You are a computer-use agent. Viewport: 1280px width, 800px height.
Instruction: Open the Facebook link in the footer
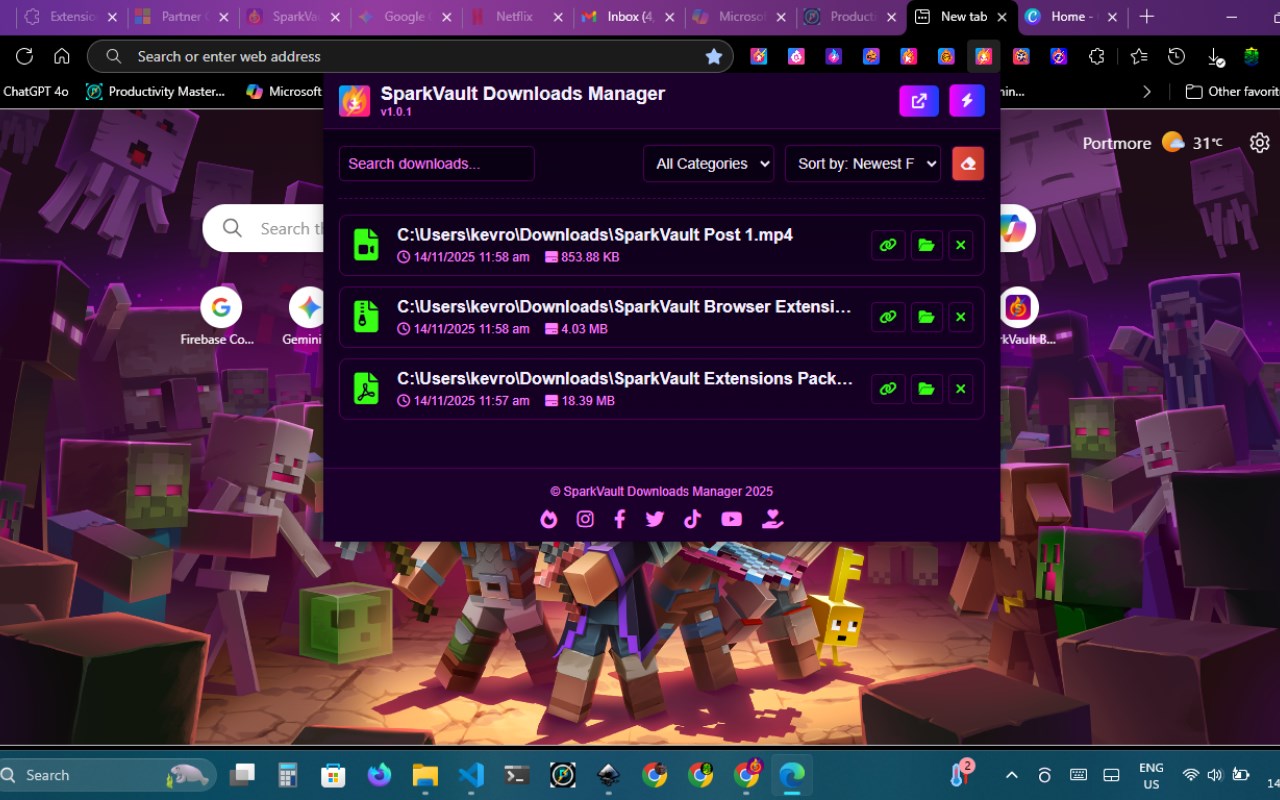(620, 519)
